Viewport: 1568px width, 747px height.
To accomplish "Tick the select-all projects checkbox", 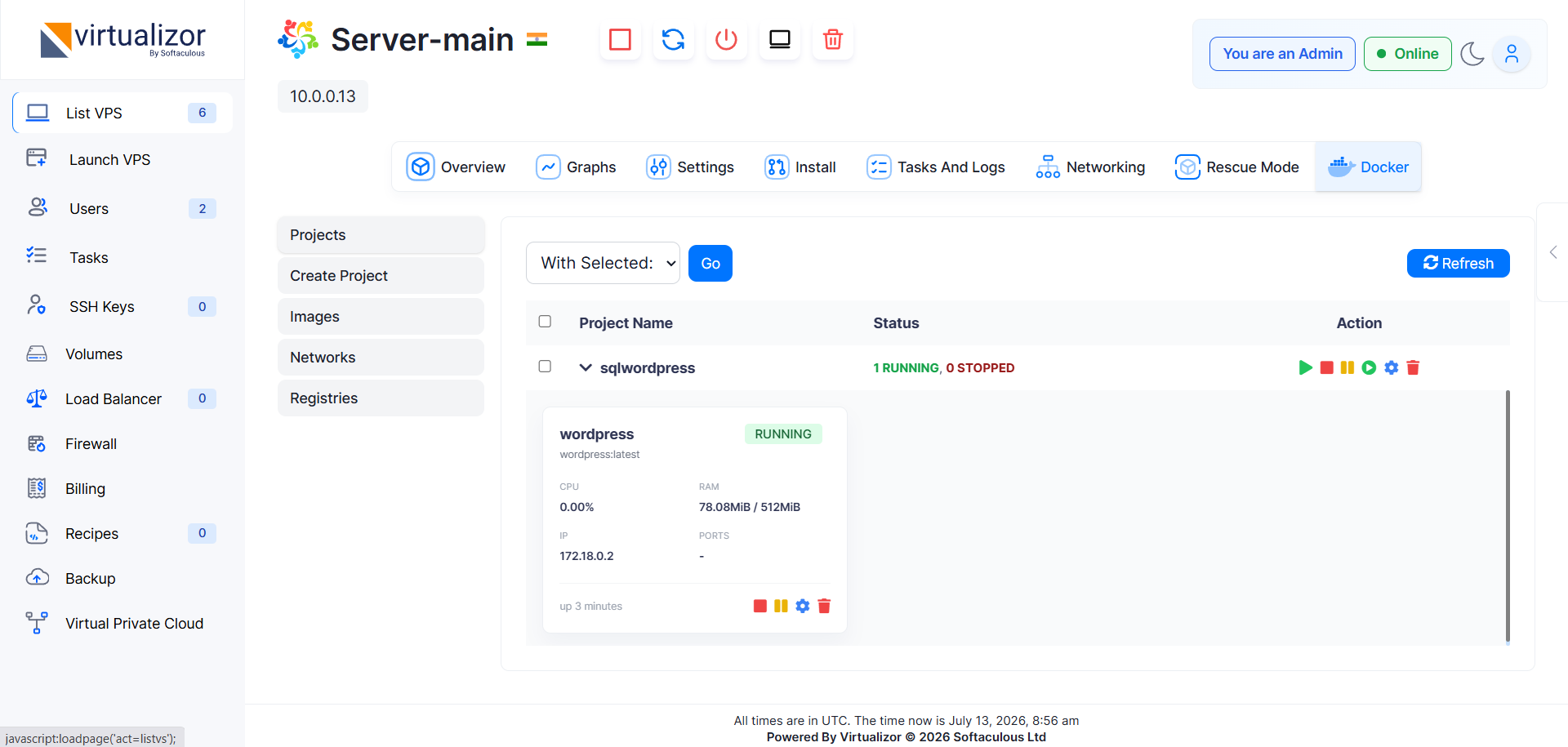I will (x=545, y=322).
